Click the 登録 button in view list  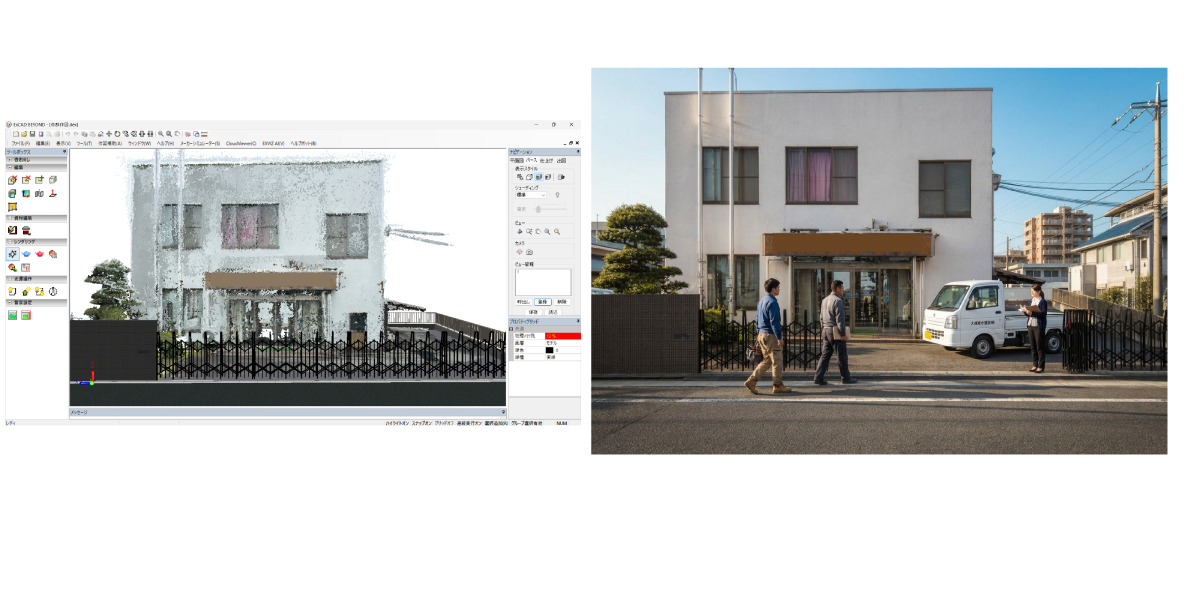click(x=542, y=301)
